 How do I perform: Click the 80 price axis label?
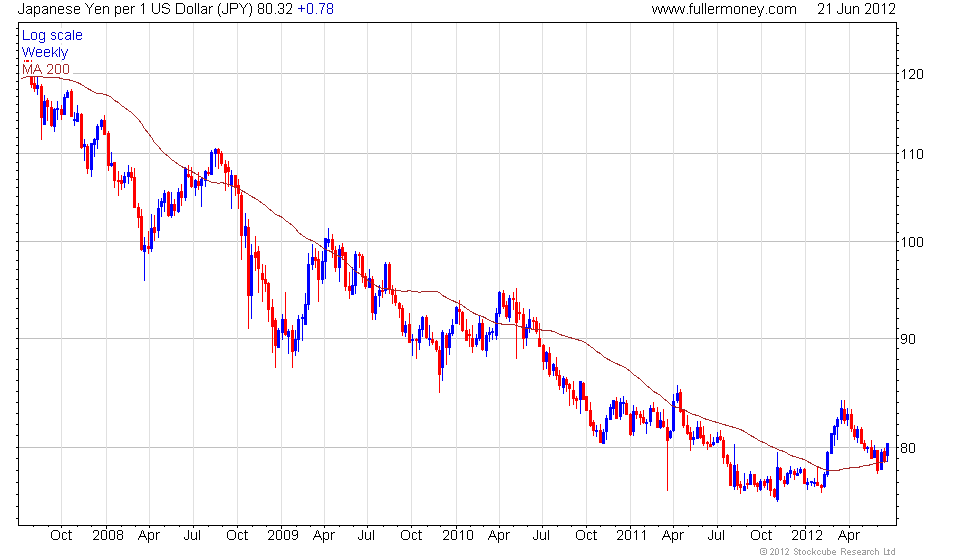tap(908, 448)
